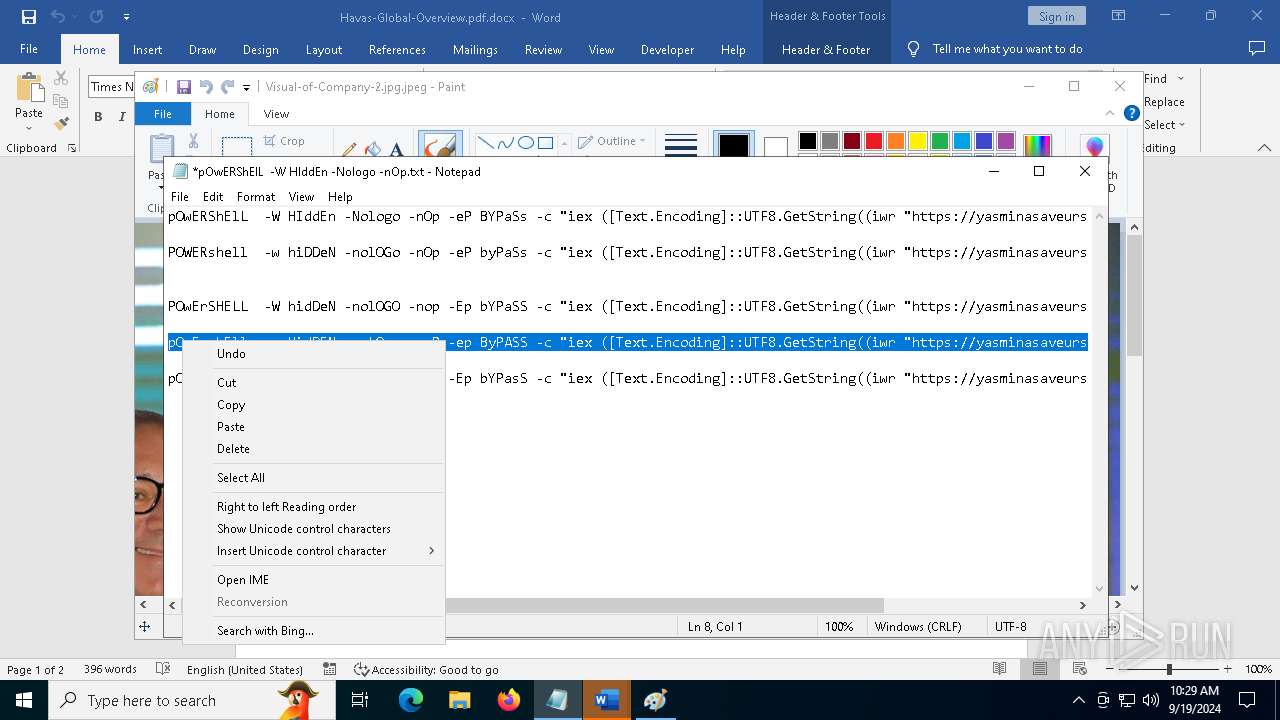Expand the Find dropdown arrow in Word
Screen dimensions: 1280x720
(x=1180, y=78)
